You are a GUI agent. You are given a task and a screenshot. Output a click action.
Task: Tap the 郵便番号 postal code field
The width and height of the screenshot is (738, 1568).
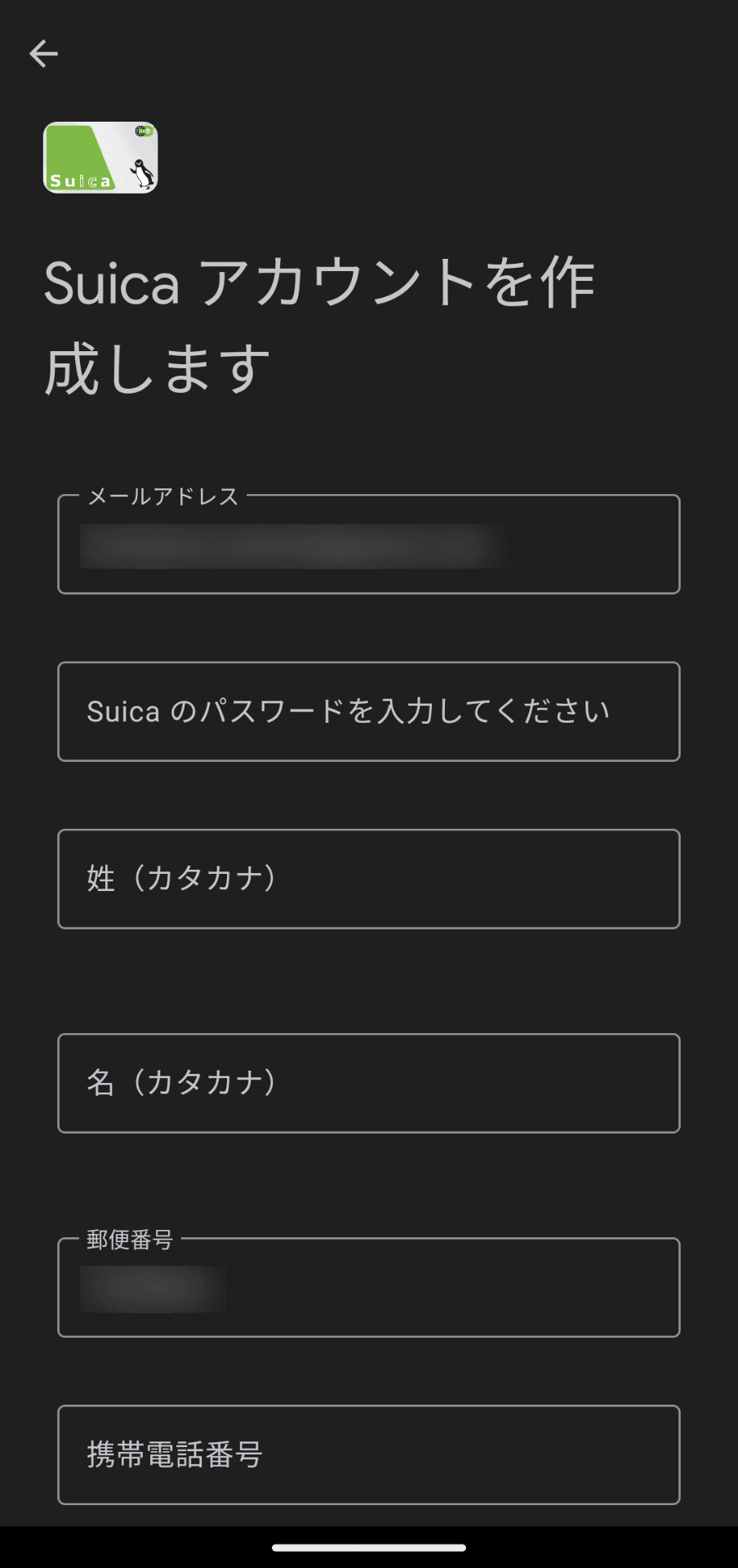point(369,1286)
